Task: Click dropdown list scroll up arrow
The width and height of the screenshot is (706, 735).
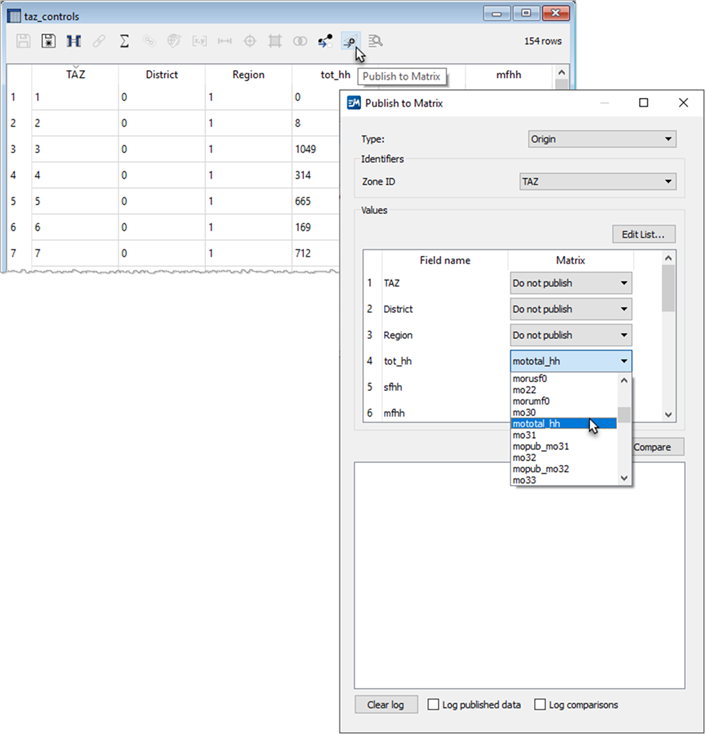Action: (624, 380)
